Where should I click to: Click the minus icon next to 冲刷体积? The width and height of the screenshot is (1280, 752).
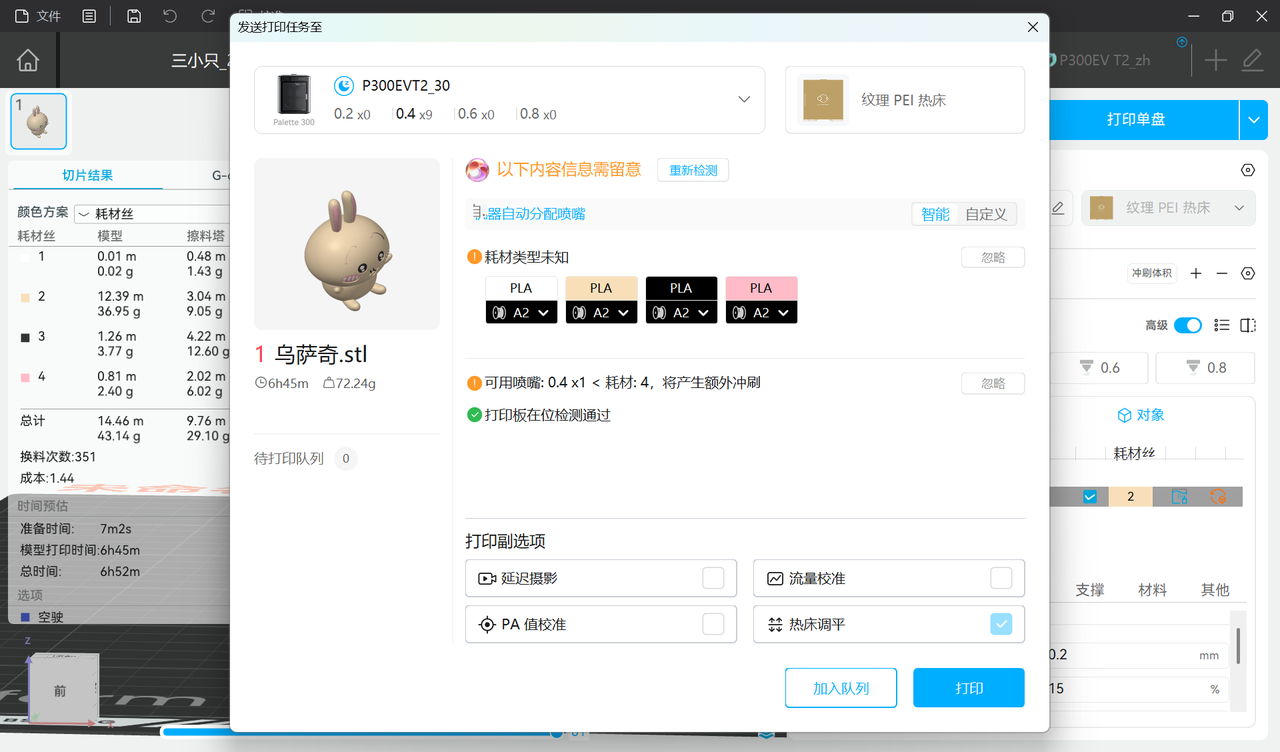click(x=1222, y=273)
